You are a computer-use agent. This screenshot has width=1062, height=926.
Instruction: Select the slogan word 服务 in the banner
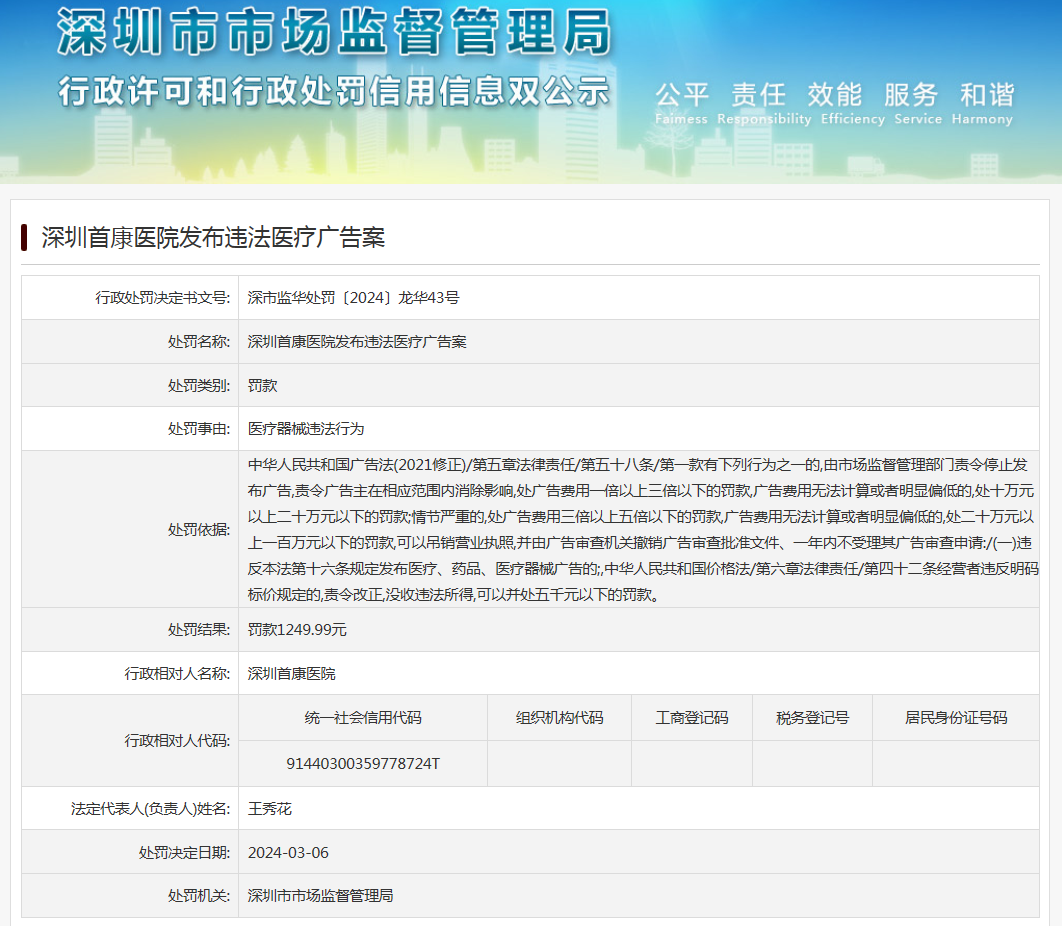(911, 95)
